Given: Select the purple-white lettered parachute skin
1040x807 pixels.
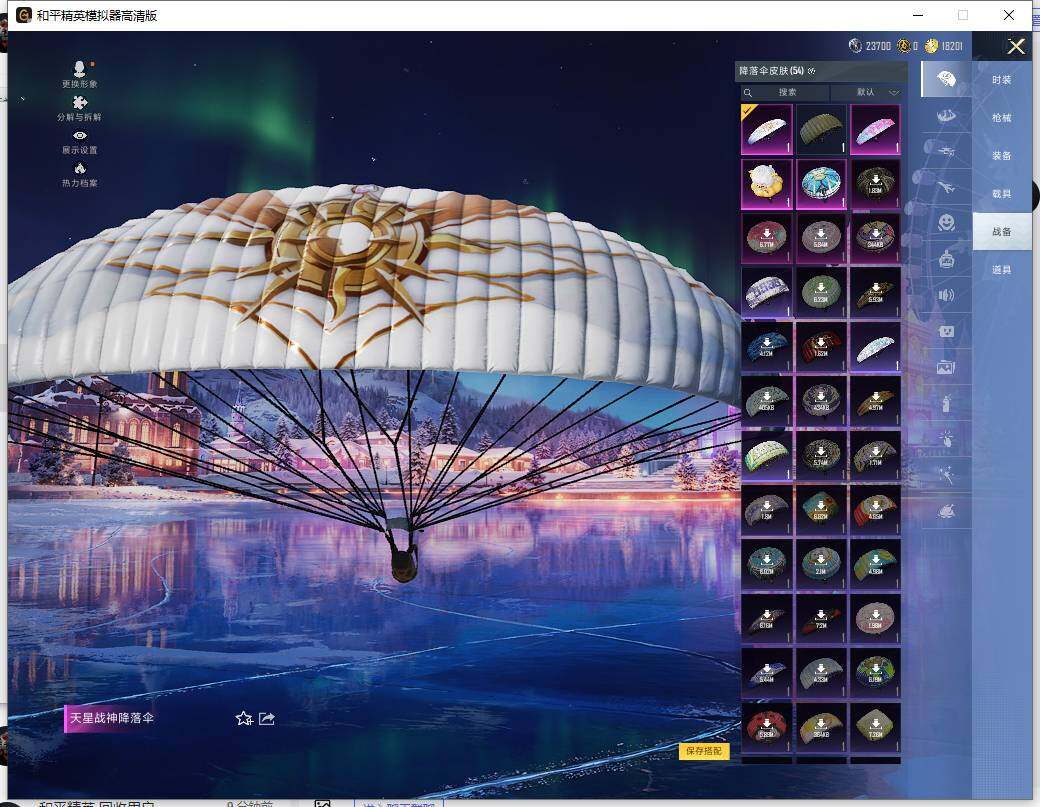Looking at the screenshot, I should 767,292.
